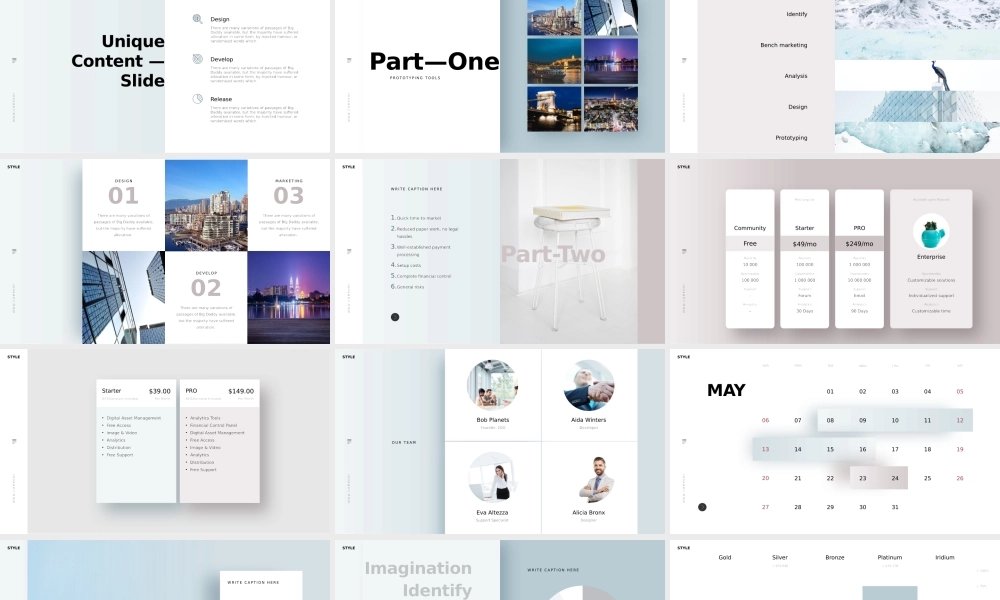
Task: Select Alicia Bronx's portrait photo
Action: point(594,479)
